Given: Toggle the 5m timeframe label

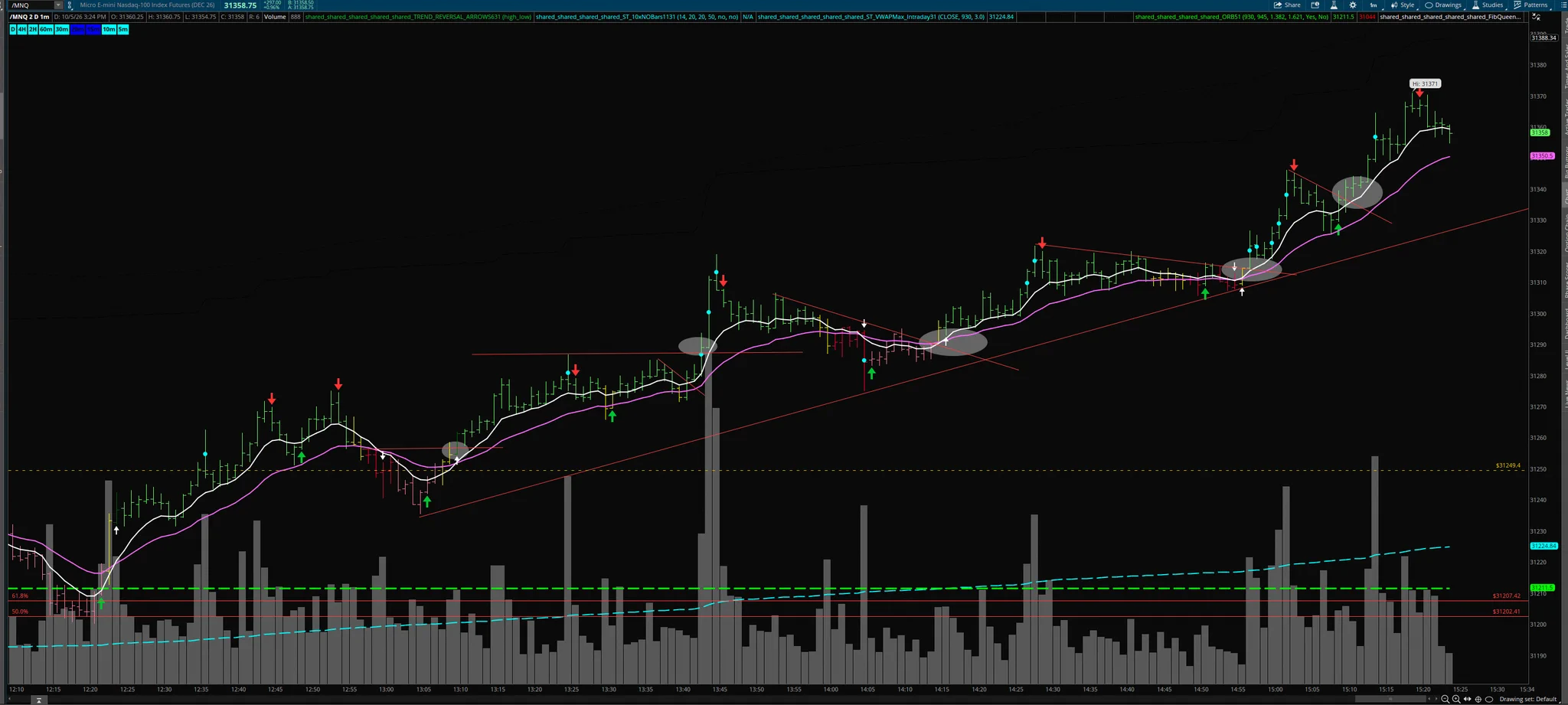Looking at the screenshot, I should (x=123, y=29).
